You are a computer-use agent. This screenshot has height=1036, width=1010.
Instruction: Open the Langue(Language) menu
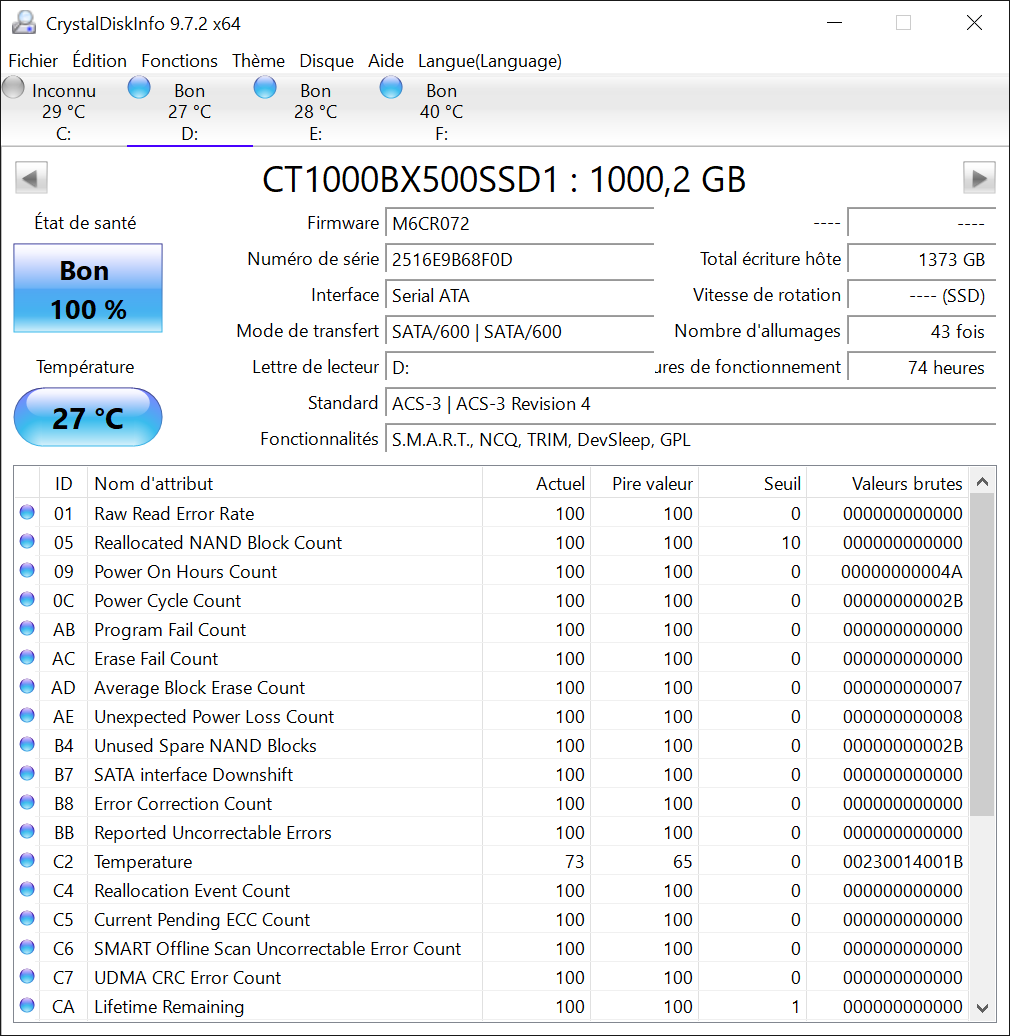click(489, 61)
